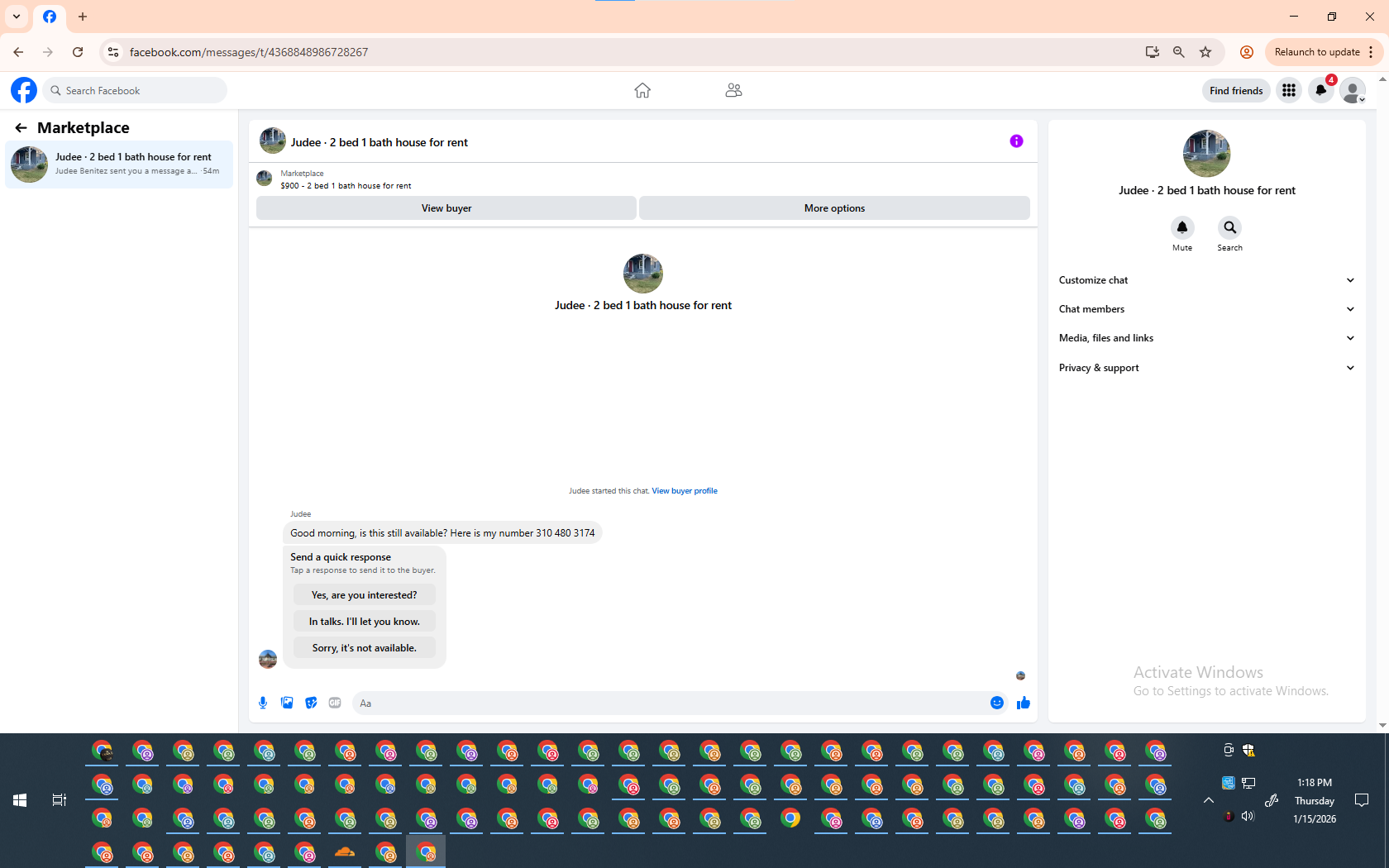The width and height of the screenshot is (1389, 868).
Task: View site information icon beside the URL
Action: (x=113, y=52)
